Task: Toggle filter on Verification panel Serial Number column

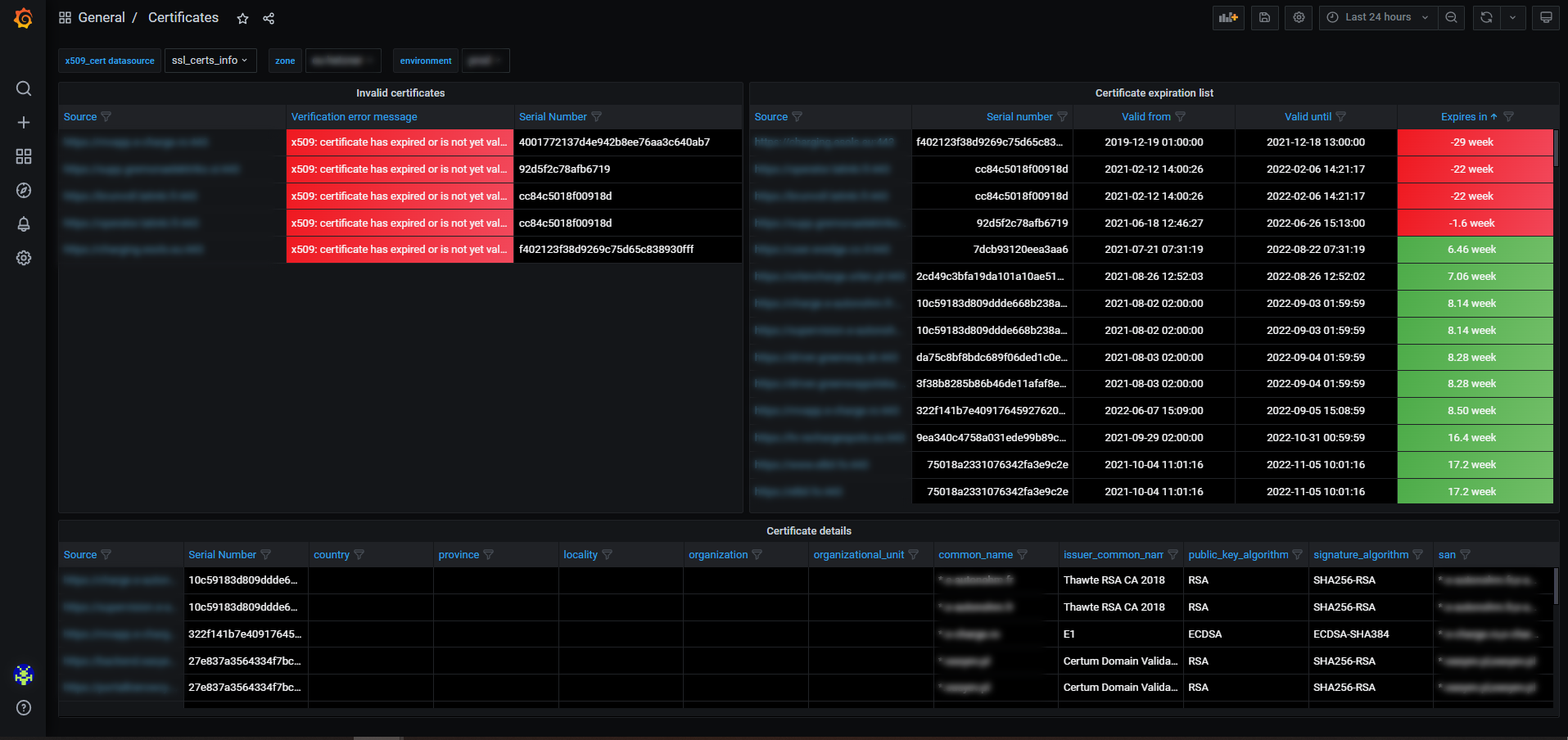Action: pos(596,117)
